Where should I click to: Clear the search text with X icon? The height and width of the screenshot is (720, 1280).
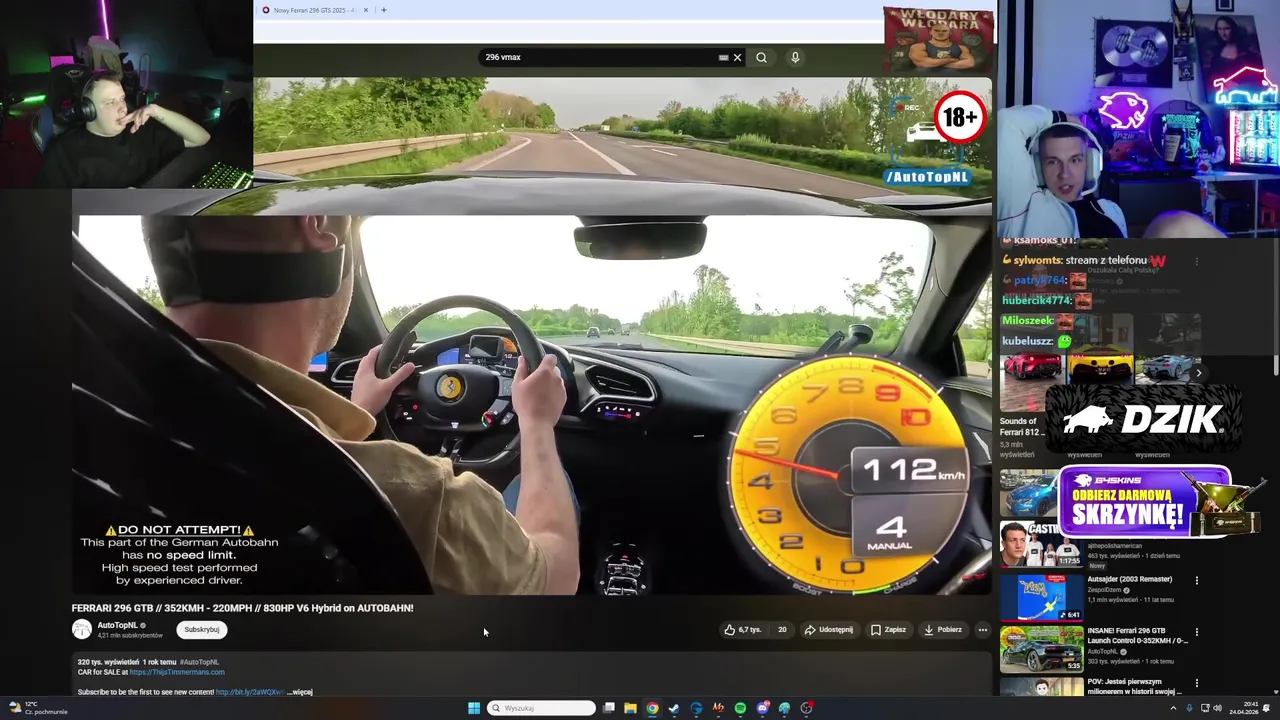point(738,58)
